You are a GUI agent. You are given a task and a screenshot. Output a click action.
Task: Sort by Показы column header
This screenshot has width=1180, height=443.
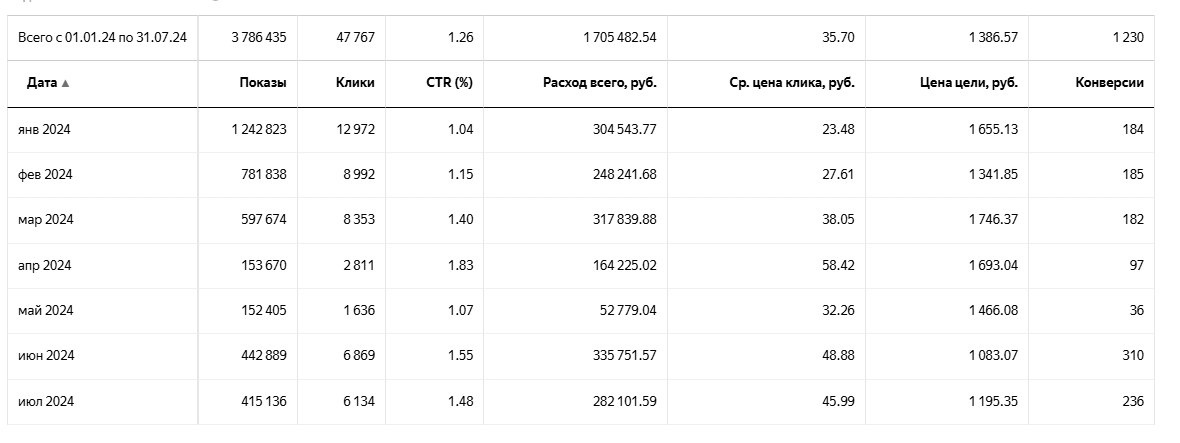coord(262,83)
